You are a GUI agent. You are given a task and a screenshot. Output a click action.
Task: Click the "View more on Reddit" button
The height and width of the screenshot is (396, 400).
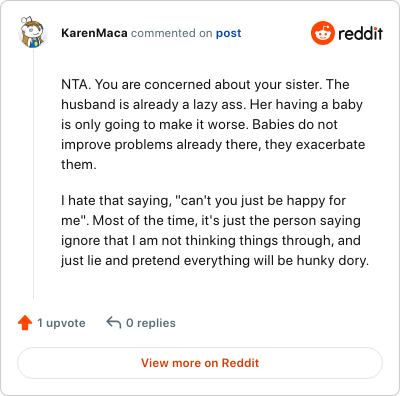pyautogui.click(x=200, y=363)
